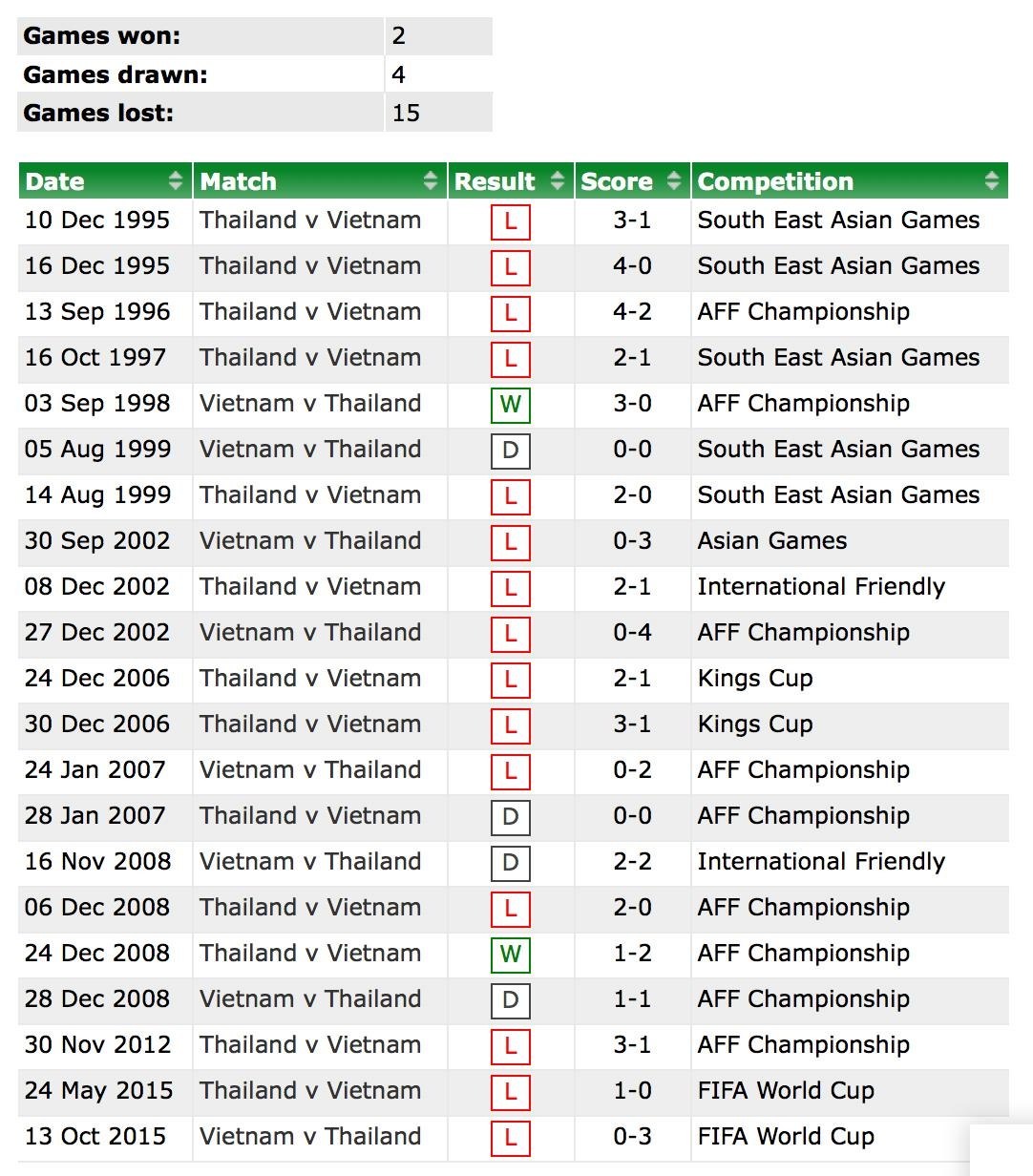1033x1176 pixels.
Task: Click the D badge for 05 Aug 1999
Action: click(511, 451)
